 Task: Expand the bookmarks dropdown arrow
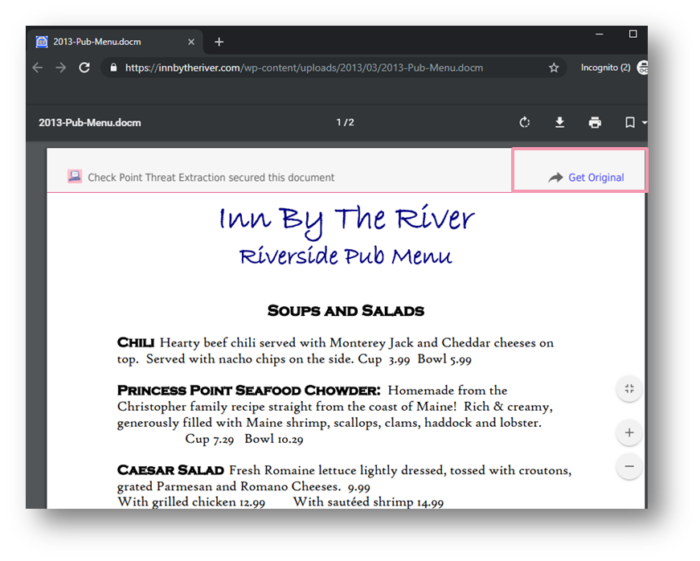click(645, 123)
